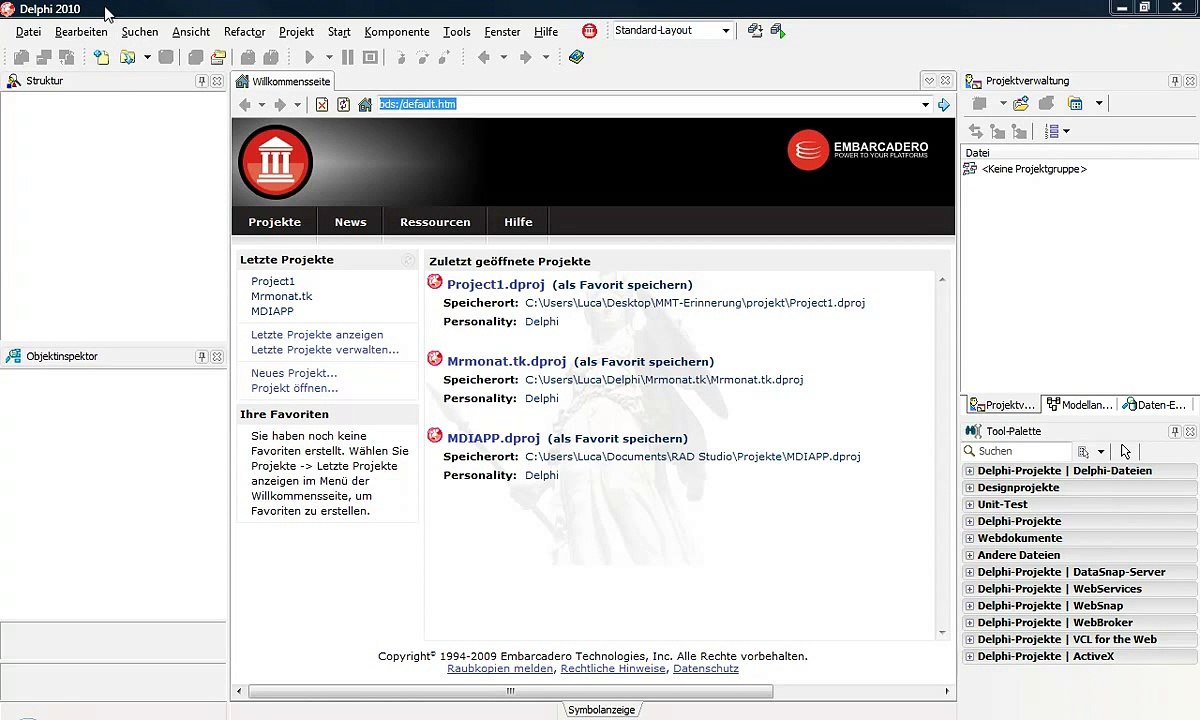Click the new items icon in main toolbar
1200x720 pixels.
pyautogui.click(x=101, y=57)
